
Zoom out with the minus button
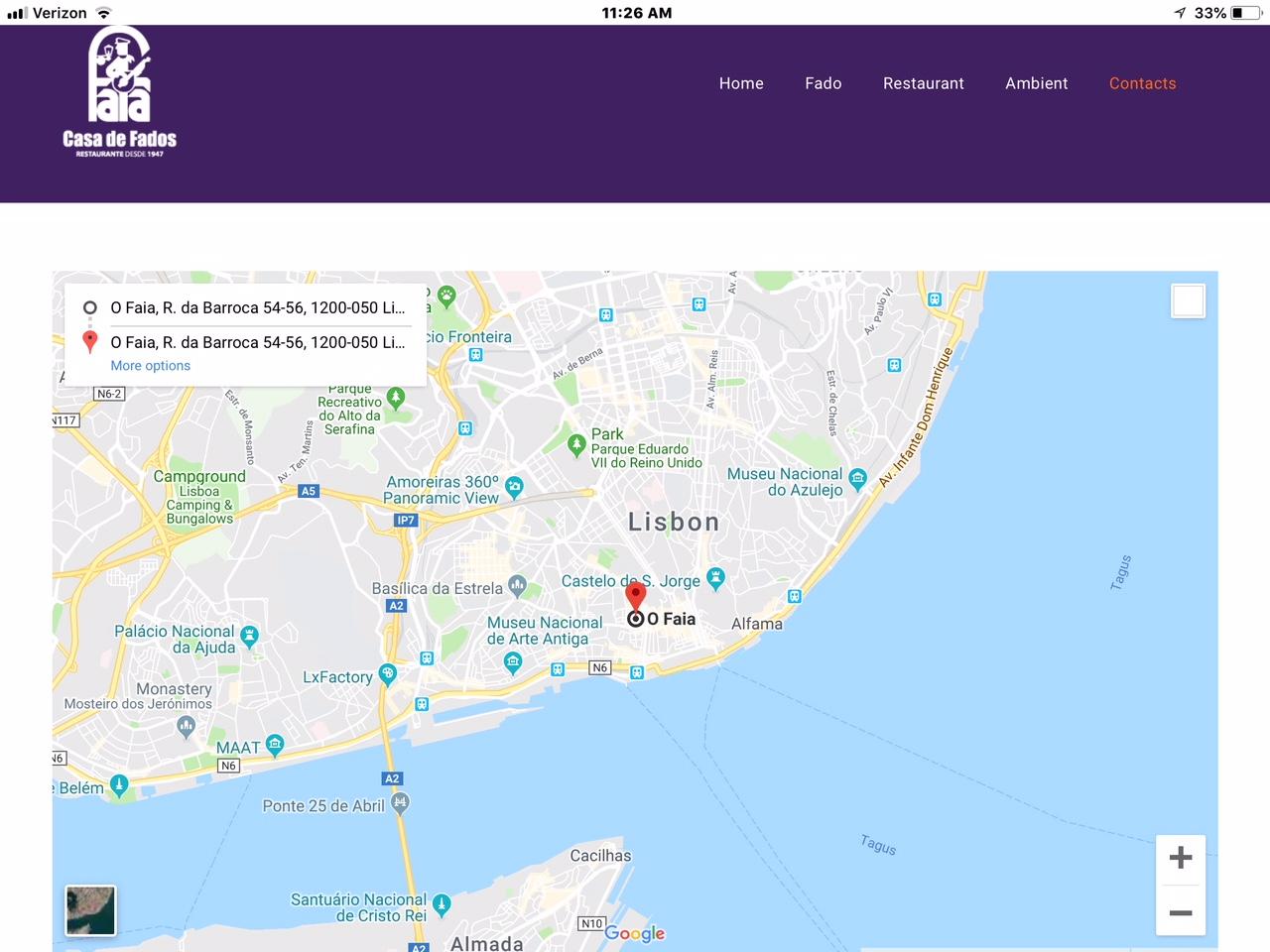(x=1180, y=912)
